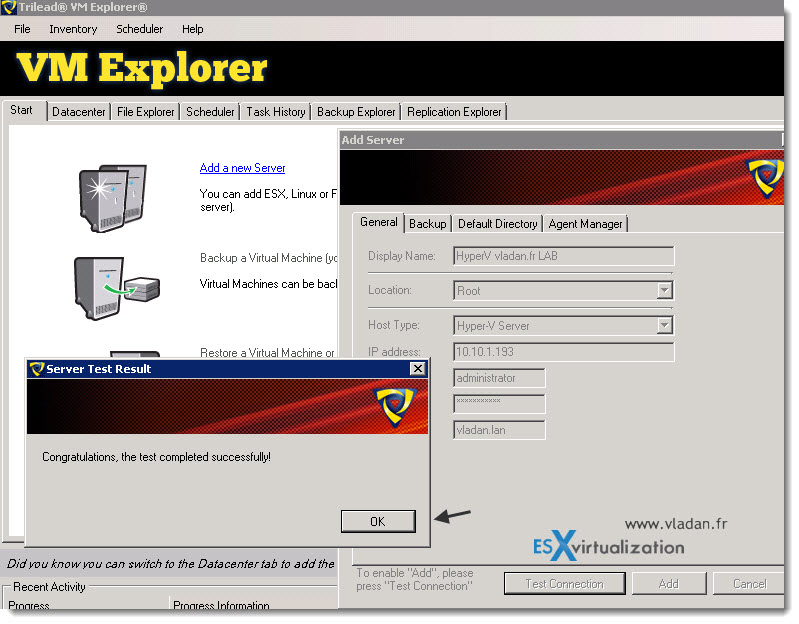Click the Test Connection button
The image size is (799, 624).
click(565, 584)
